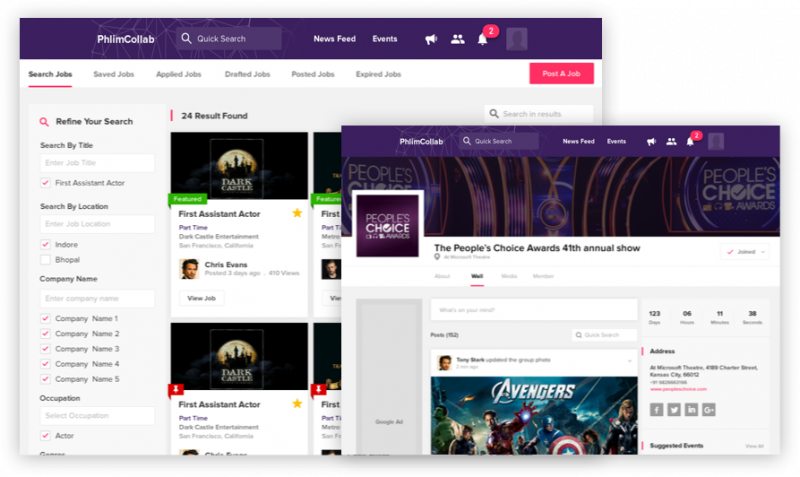This screenshot has width=800, height=477.
Task: Click location pin under event title
Action: 437,257
